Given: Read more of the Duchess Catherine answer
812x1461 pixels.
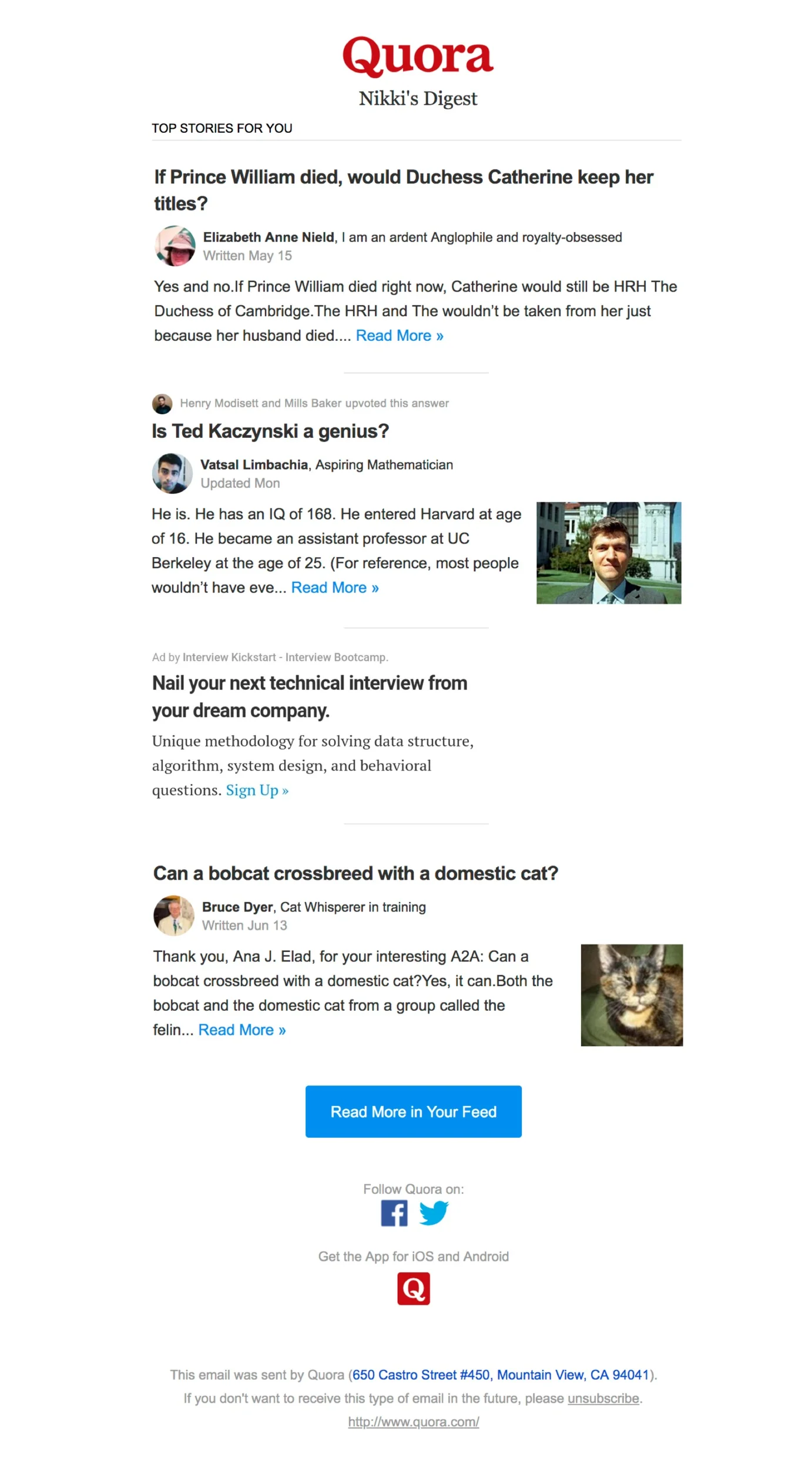Looking at the screenshot, I should [x=400, y=336].
